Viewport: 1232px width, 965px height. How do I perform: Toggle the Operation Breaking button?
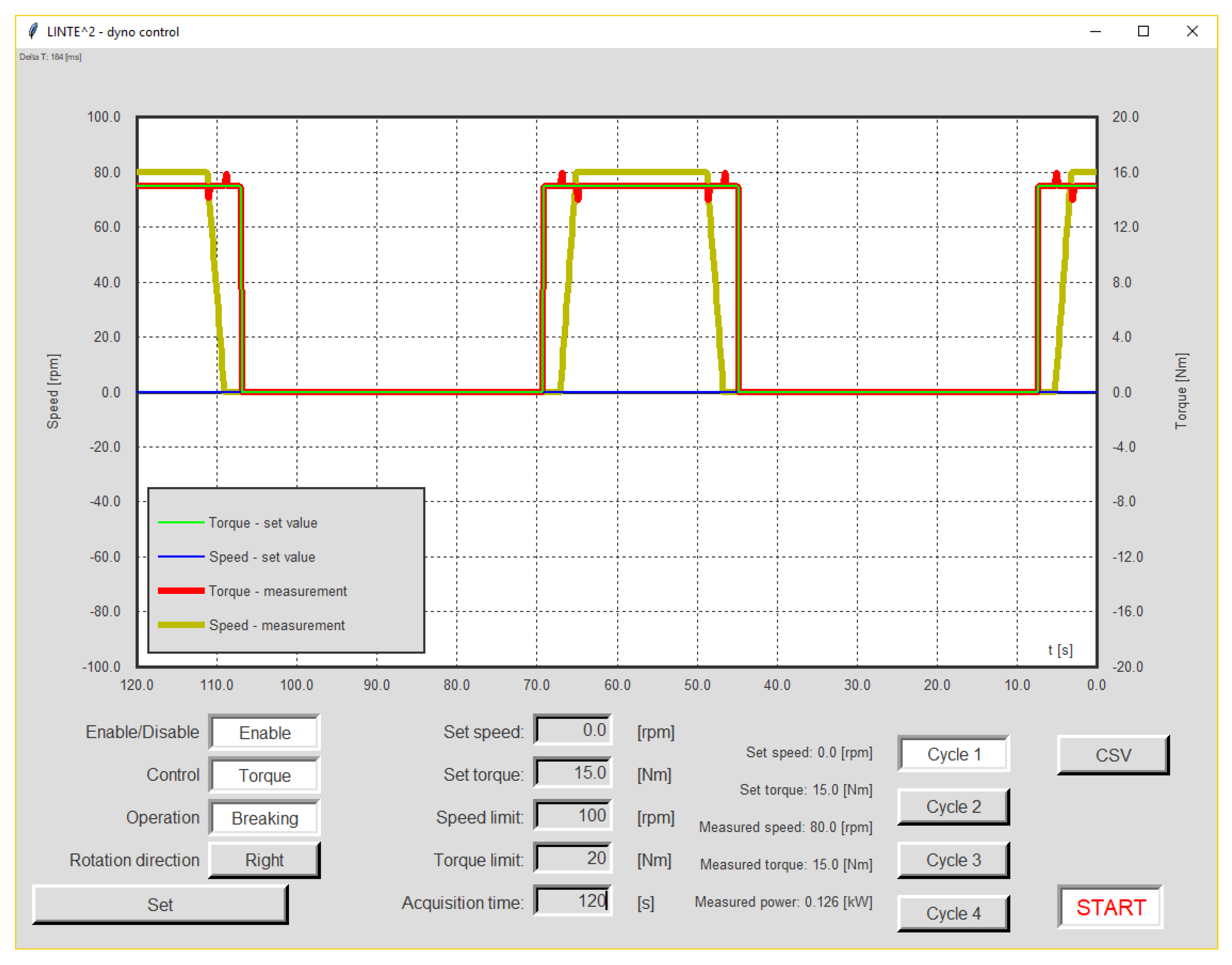click(x=264, y=818)
